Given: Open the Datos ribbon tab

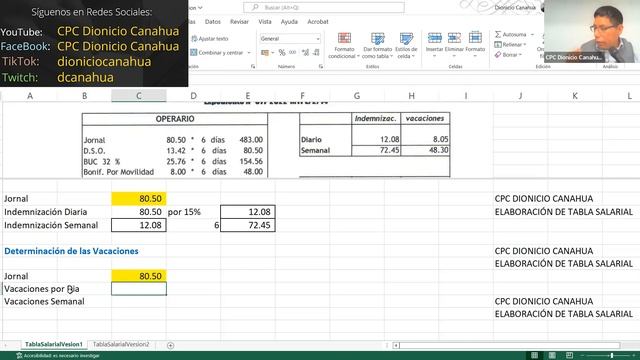Looking at the screenshot, I should (213, 22).
